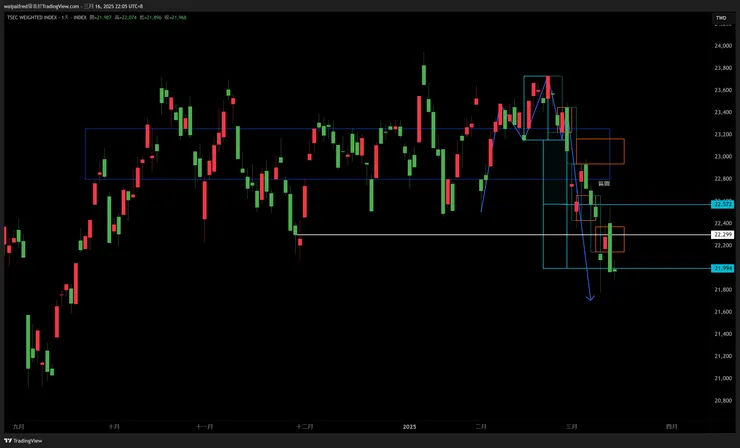Screen dimensions: 740x448
Task: Click the 23,400 price axis label
Action: (x=723, y=112)
